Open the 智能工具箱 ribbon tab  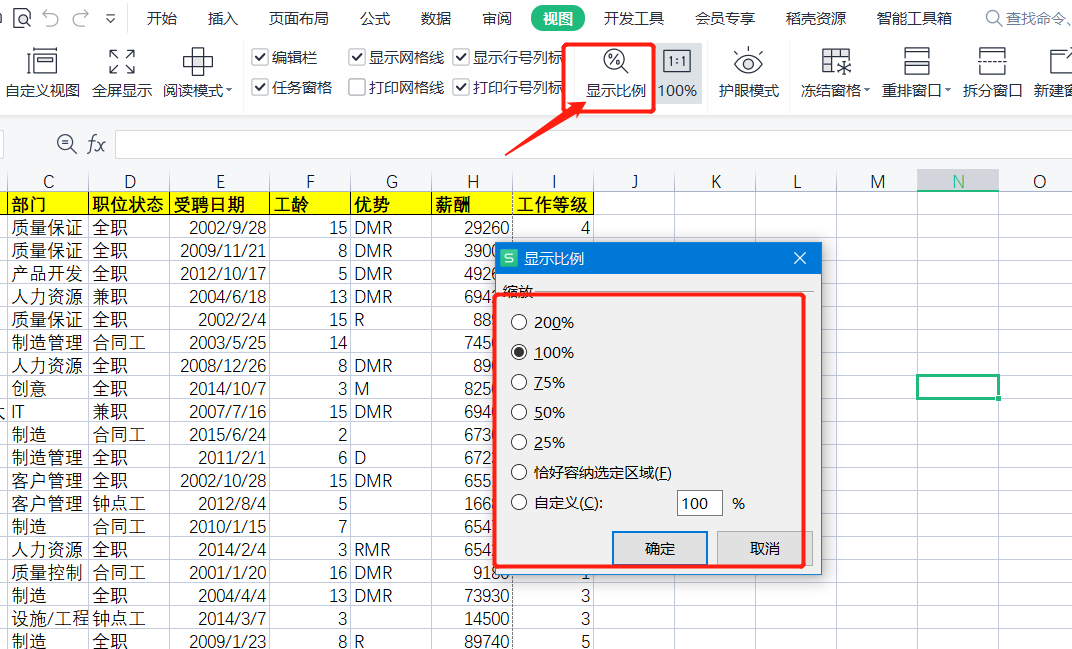[914, 18]
